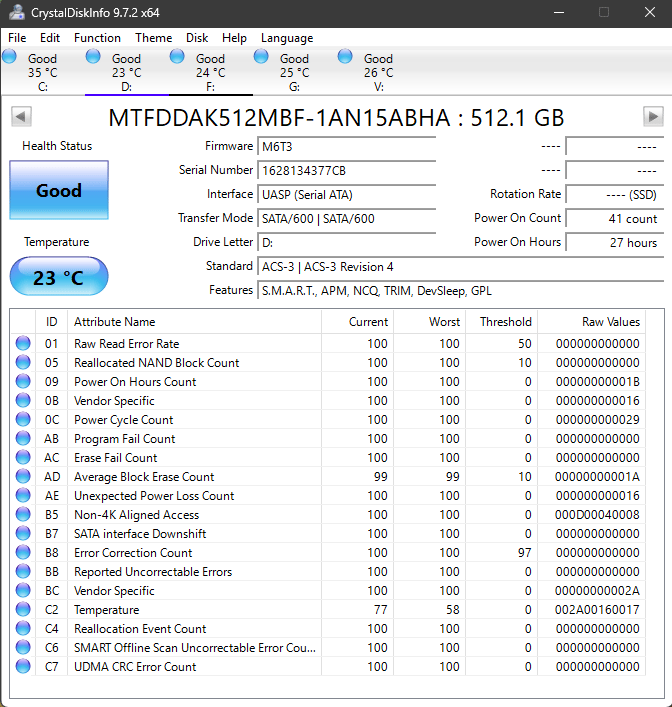Click the Transfer Mode field
This screenshot has height=707, width=672.
point(346,219)
